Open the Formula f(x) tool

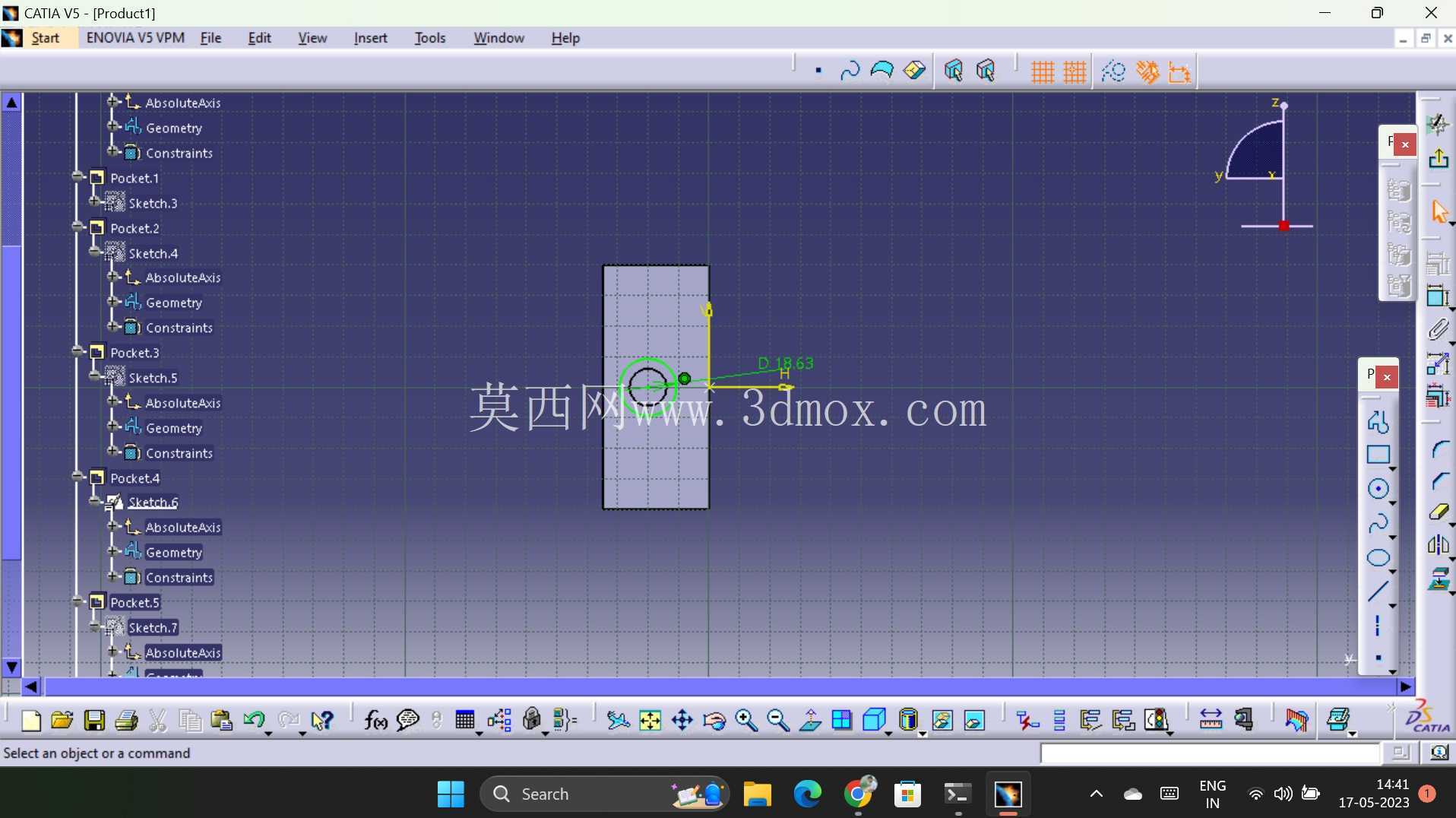[x=375, y=720]
